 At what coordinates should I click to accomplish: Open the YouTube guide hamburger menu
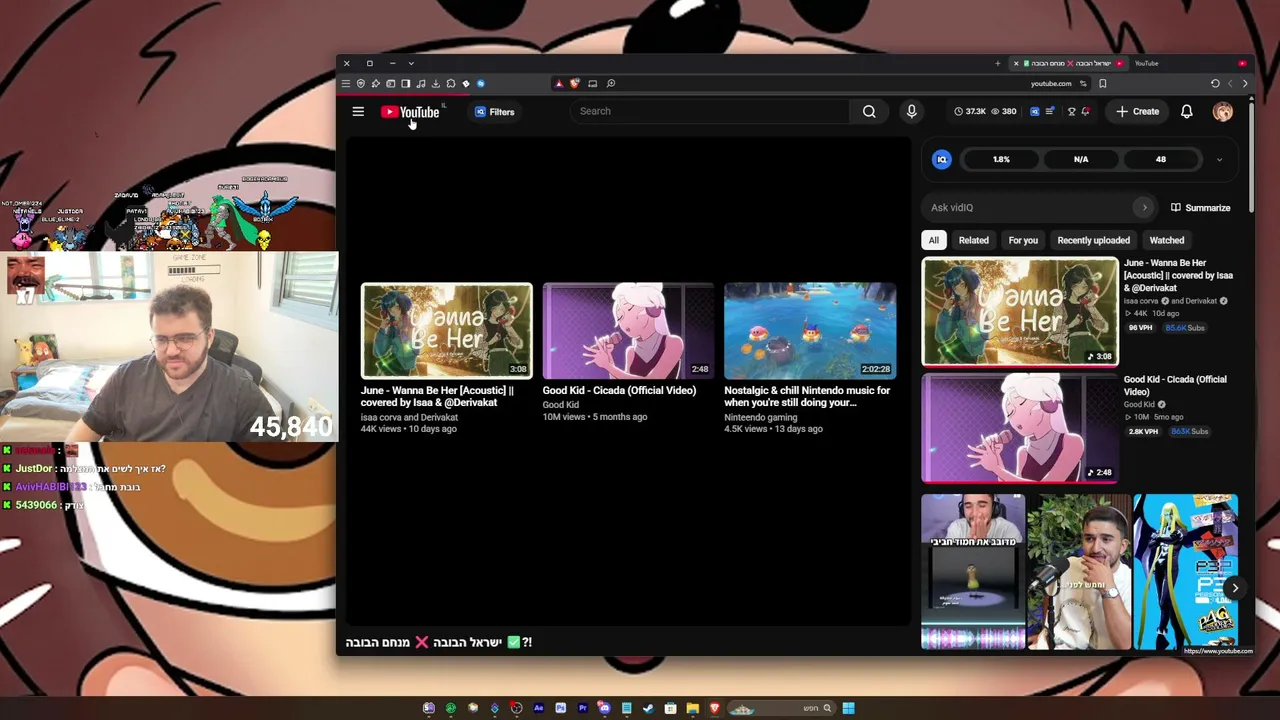click(358, 112)
